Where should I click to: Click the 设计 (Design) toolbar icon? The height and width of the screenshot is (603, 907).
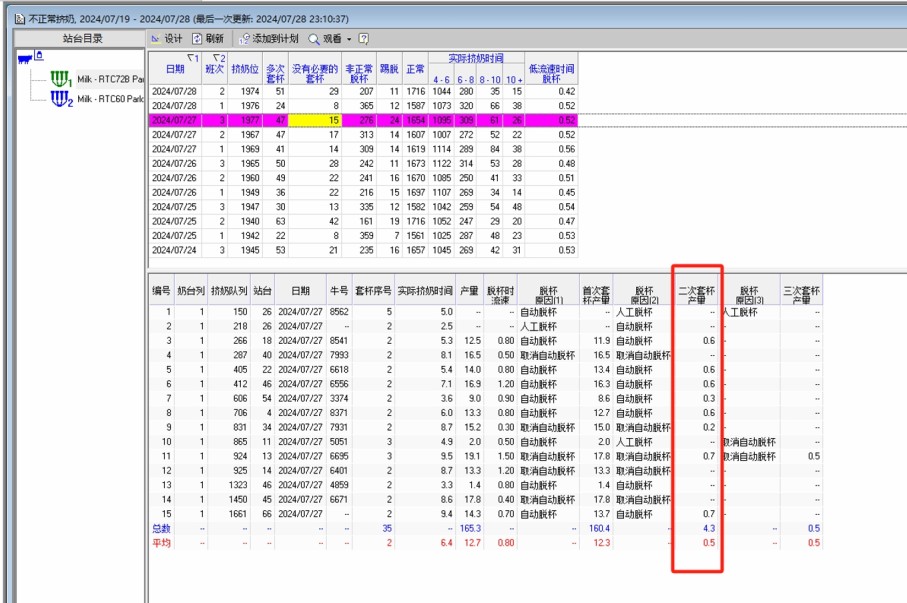tap(156, 38)
